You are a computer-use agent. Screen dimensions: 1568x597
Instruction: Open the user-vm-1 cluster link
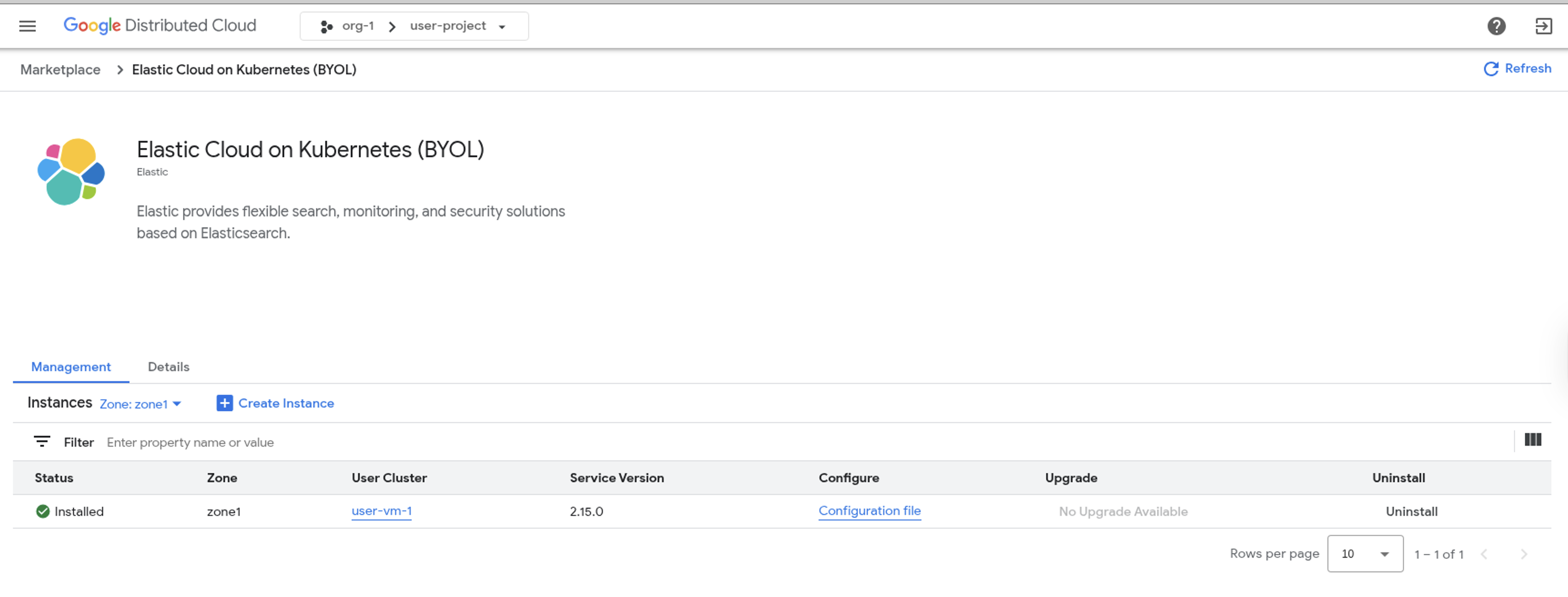(382, 511)
